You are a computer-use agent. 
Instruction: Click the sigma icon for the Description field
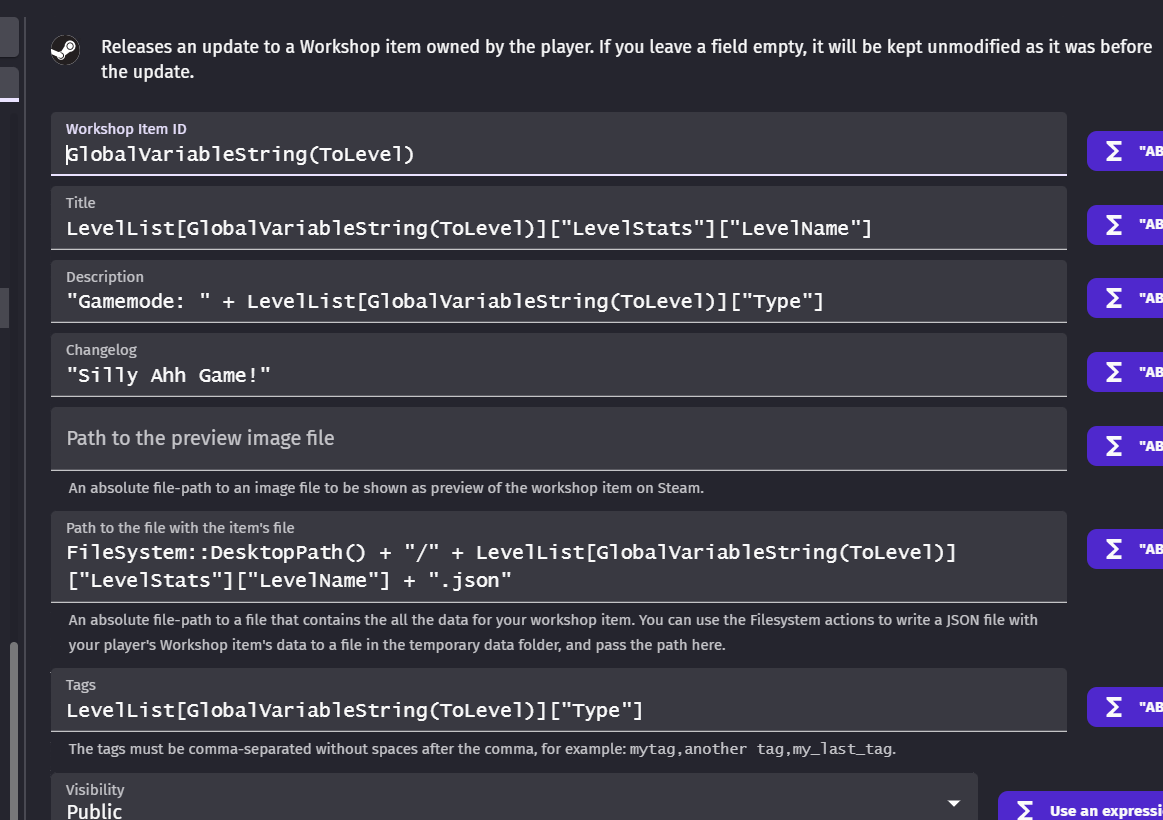pyautogui.click(x=1113, y=297)
